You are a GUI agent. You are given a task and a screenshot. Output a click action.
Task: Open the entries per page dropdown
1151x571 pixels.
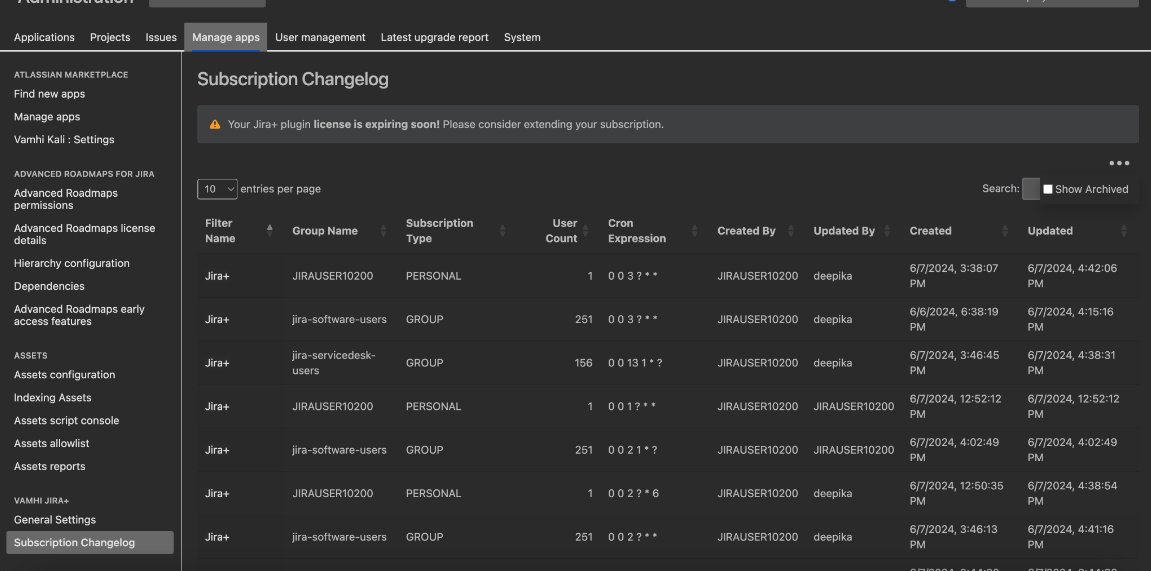(217, 189)
